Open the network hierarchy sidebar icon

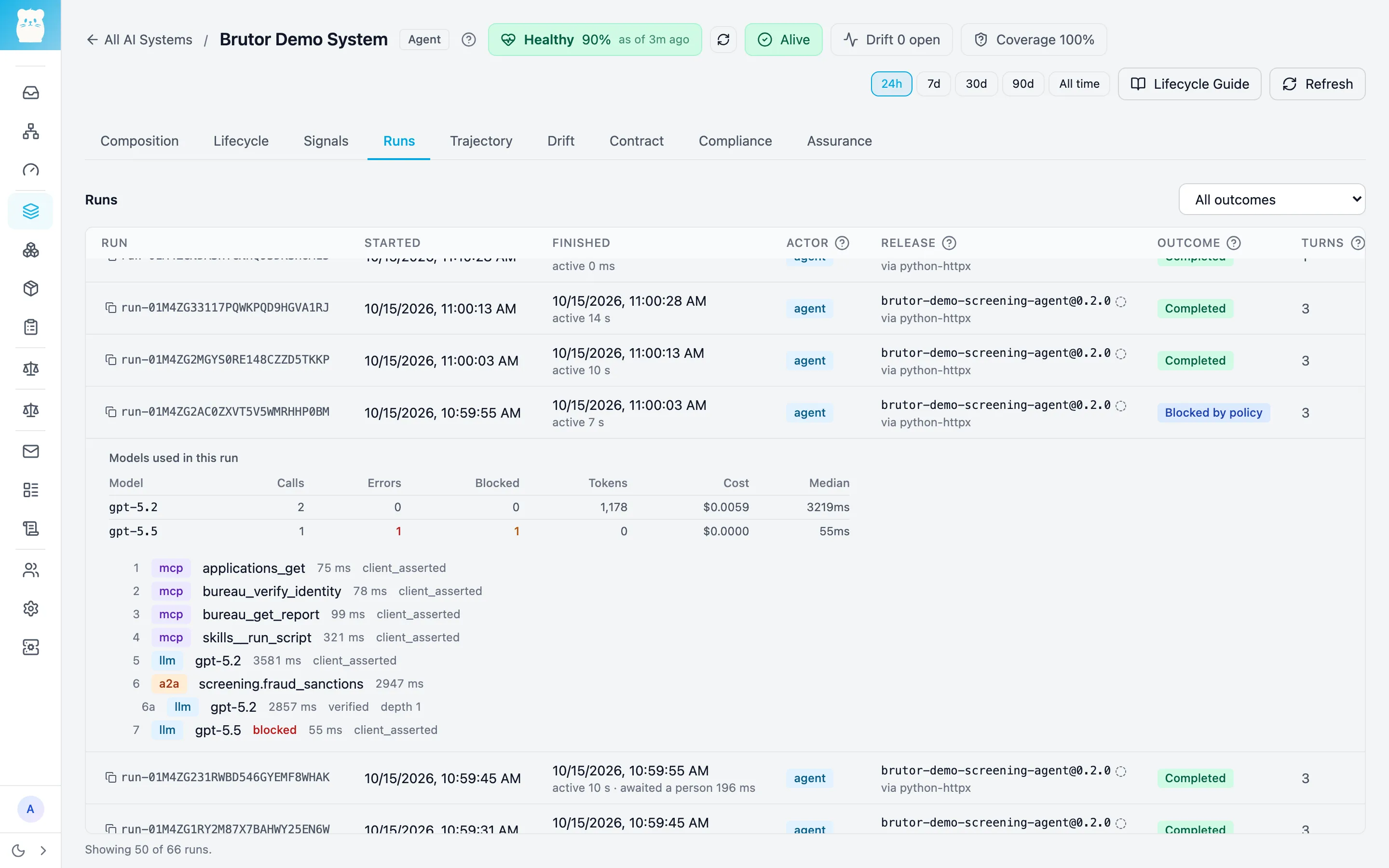(x=30, y=131)
